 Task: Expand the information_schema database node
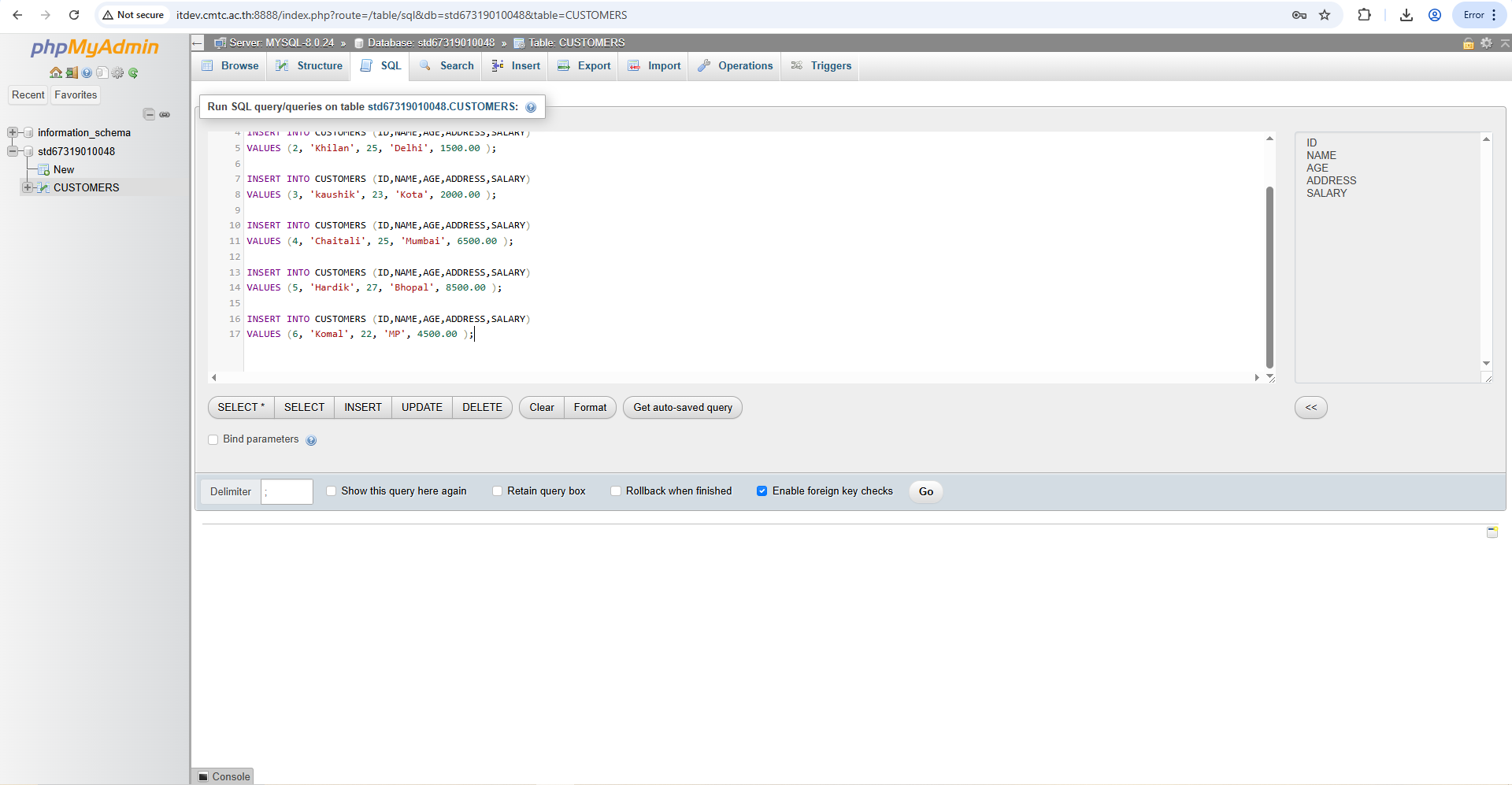(x=13, y=132)
